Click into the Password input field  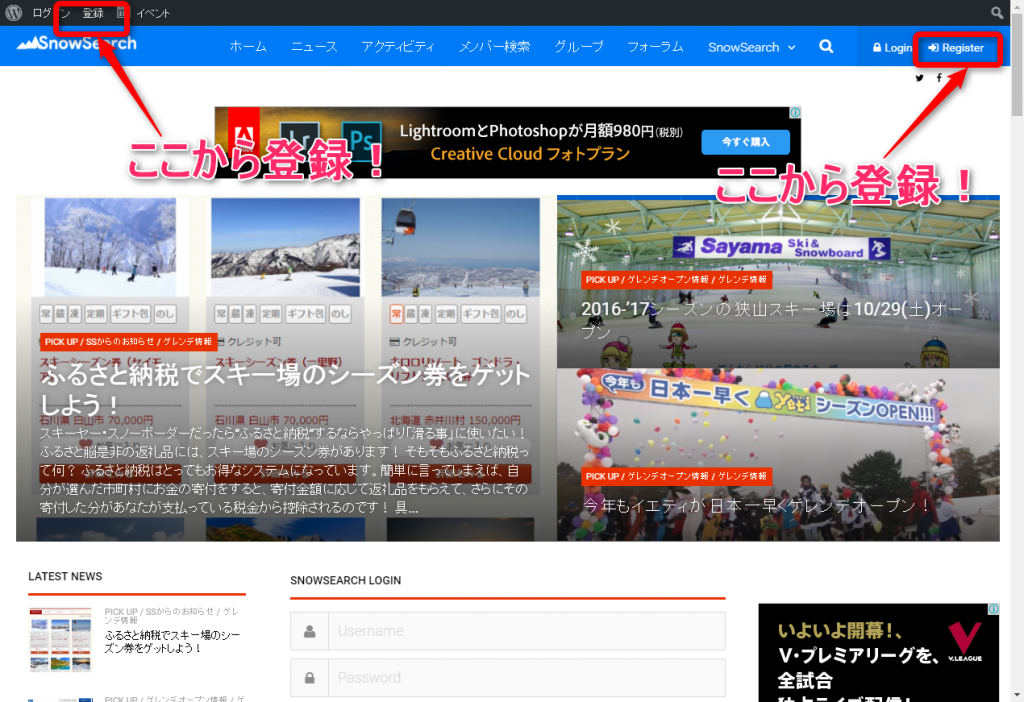pos(526,678)
